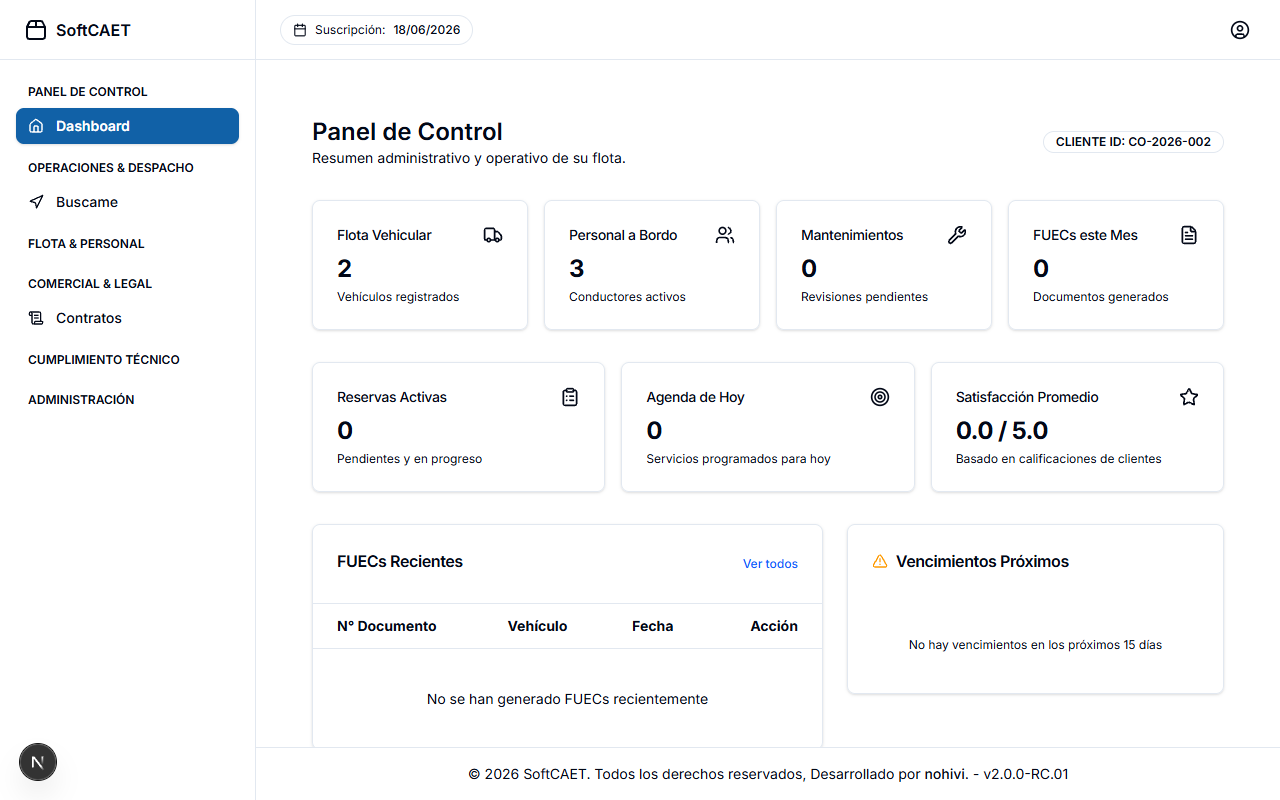Image resolution: width=1280 pixels, height=800 pixels.
Task: Click the document icon on FUECs este Mes card
Action: (1189, 235)
